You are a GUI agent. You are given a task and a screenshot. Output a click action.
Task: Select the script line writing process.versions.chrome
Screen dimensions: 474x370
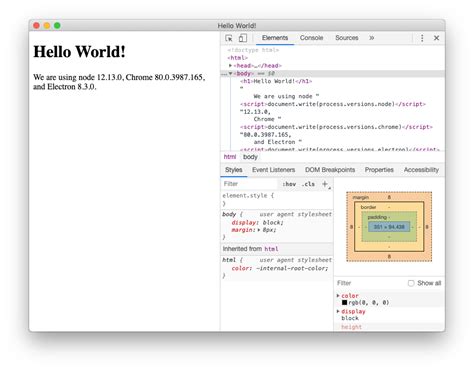click(336, 127)
